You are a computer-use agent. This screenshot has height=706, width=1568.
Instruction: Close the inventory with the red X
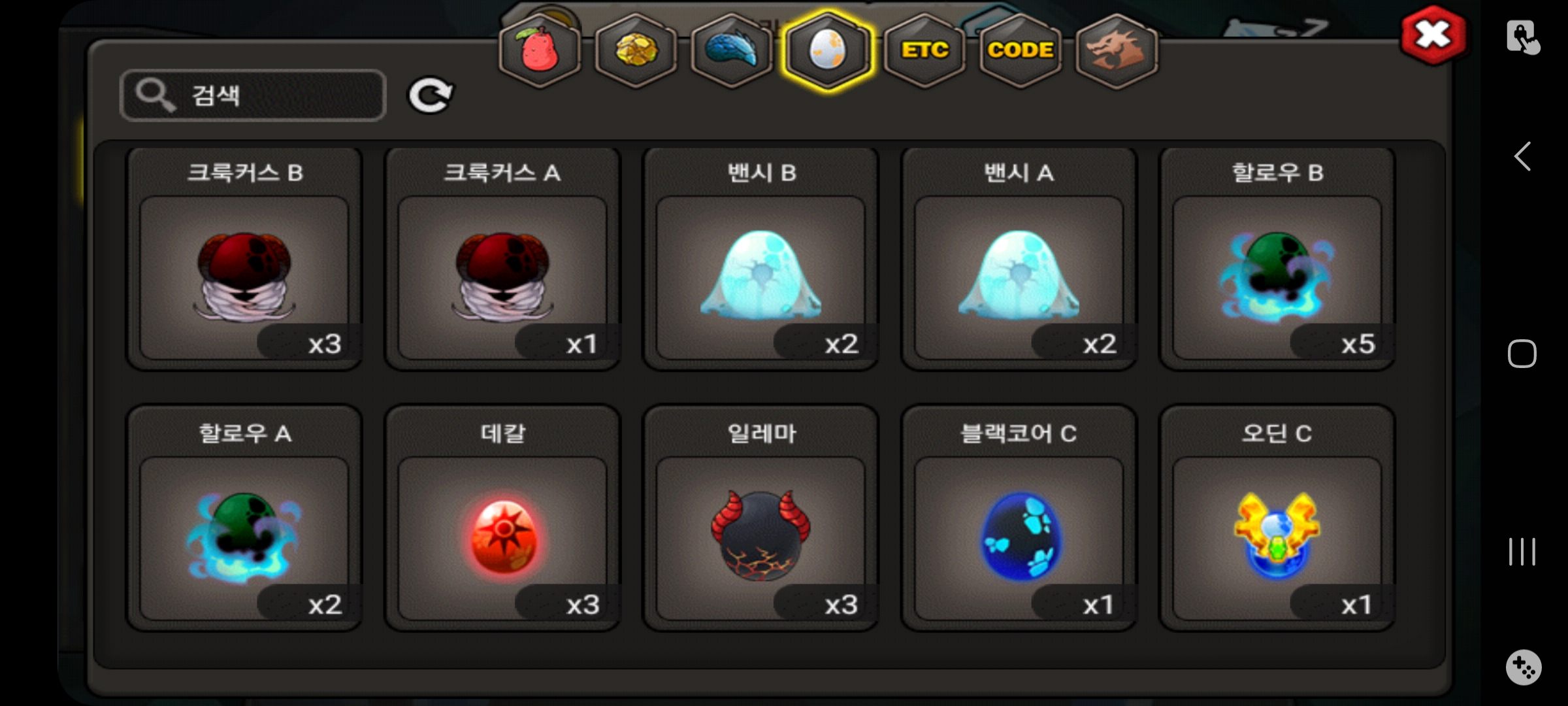point(1433,35)
